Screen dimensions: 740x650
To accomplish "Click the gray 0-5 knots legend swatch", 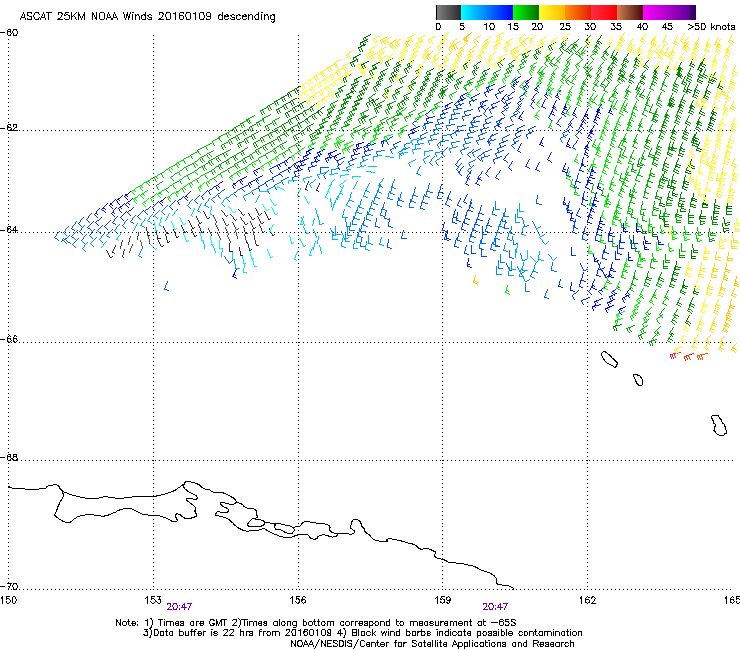I will pos(448,12).
